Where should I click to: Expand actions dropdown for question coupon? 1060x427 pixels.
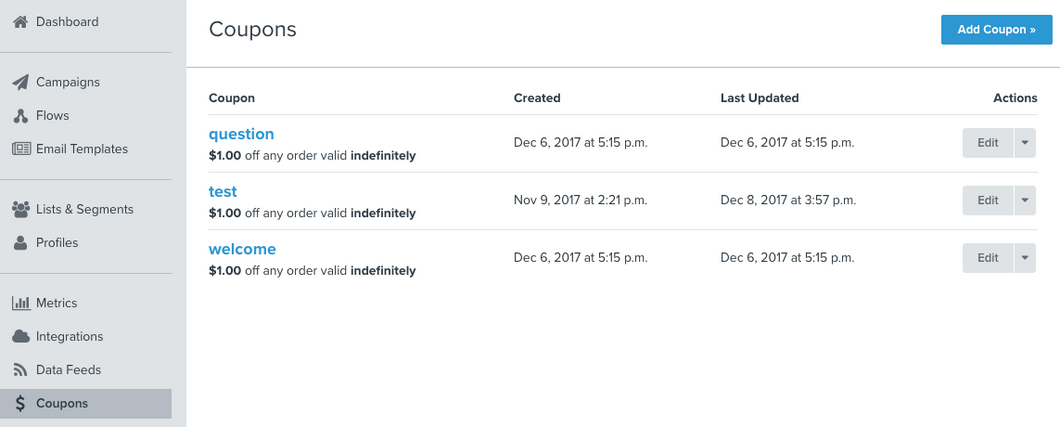tap(1025, 143)
